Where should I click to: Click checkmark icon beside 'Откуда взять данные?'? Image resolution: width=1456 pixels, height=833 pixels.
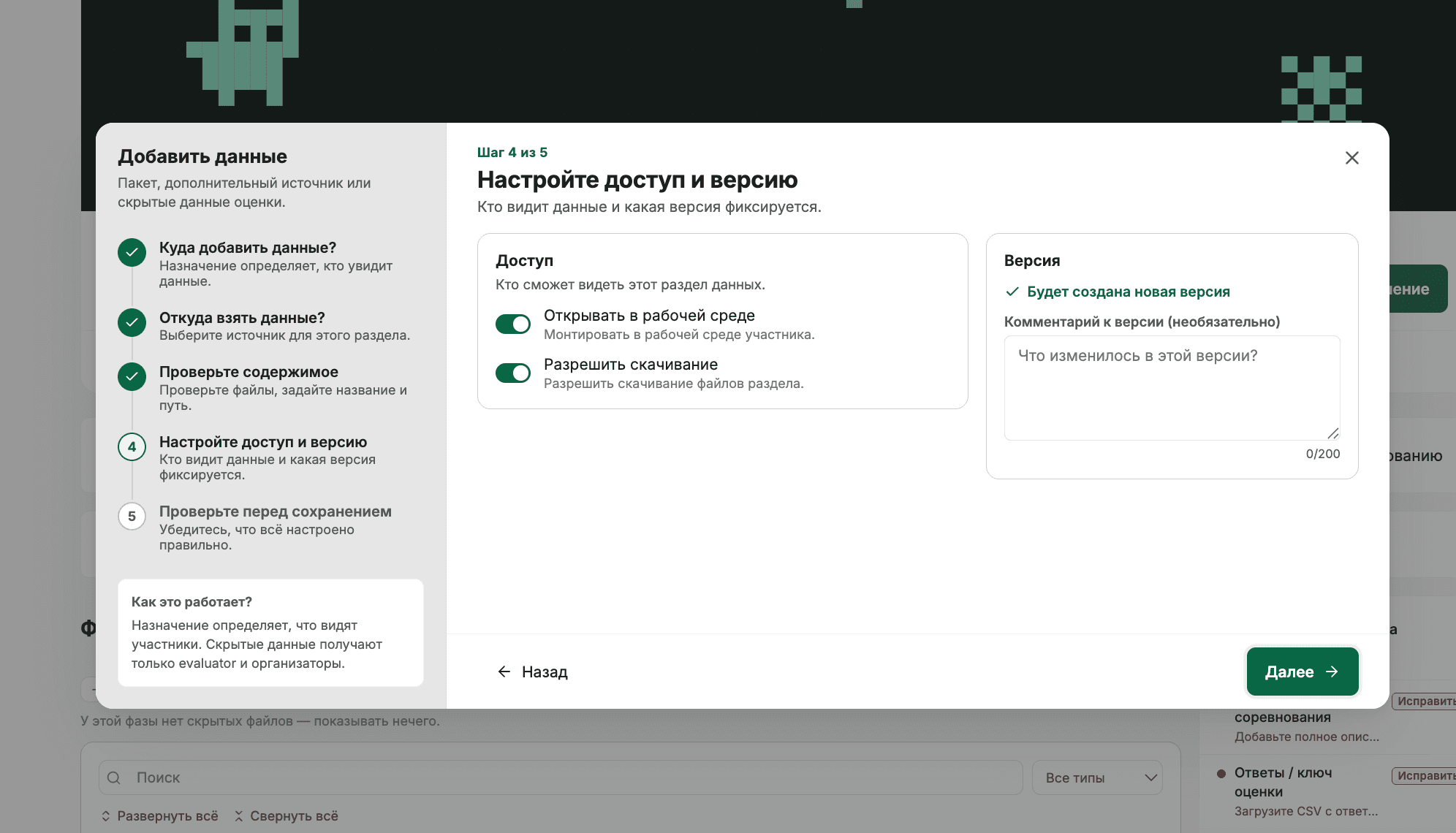pos(132,322)
